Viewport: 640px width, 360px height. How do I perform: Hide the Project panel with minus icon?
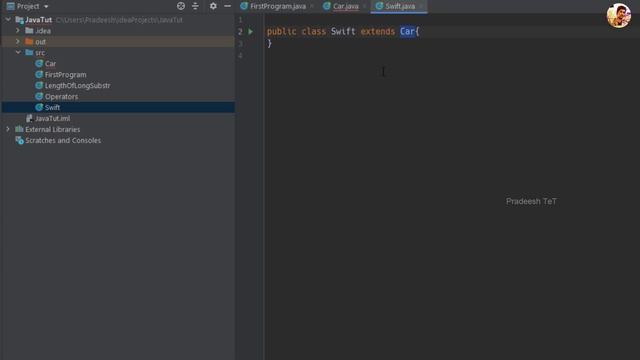click(227, 6)
